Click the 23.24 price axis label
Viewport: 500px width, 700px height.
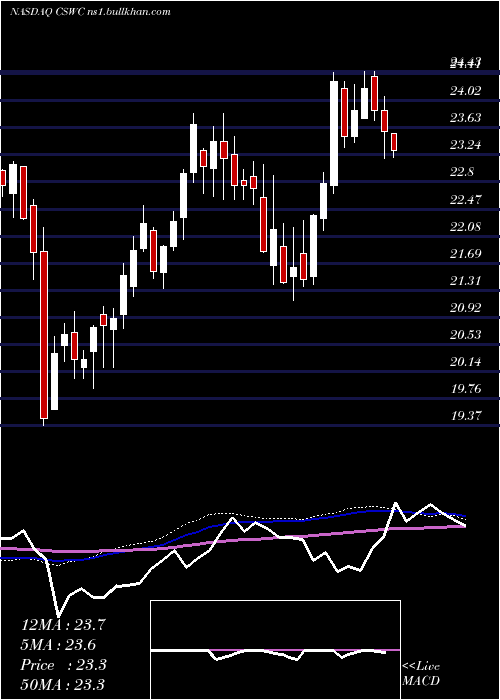click(466, 145)
